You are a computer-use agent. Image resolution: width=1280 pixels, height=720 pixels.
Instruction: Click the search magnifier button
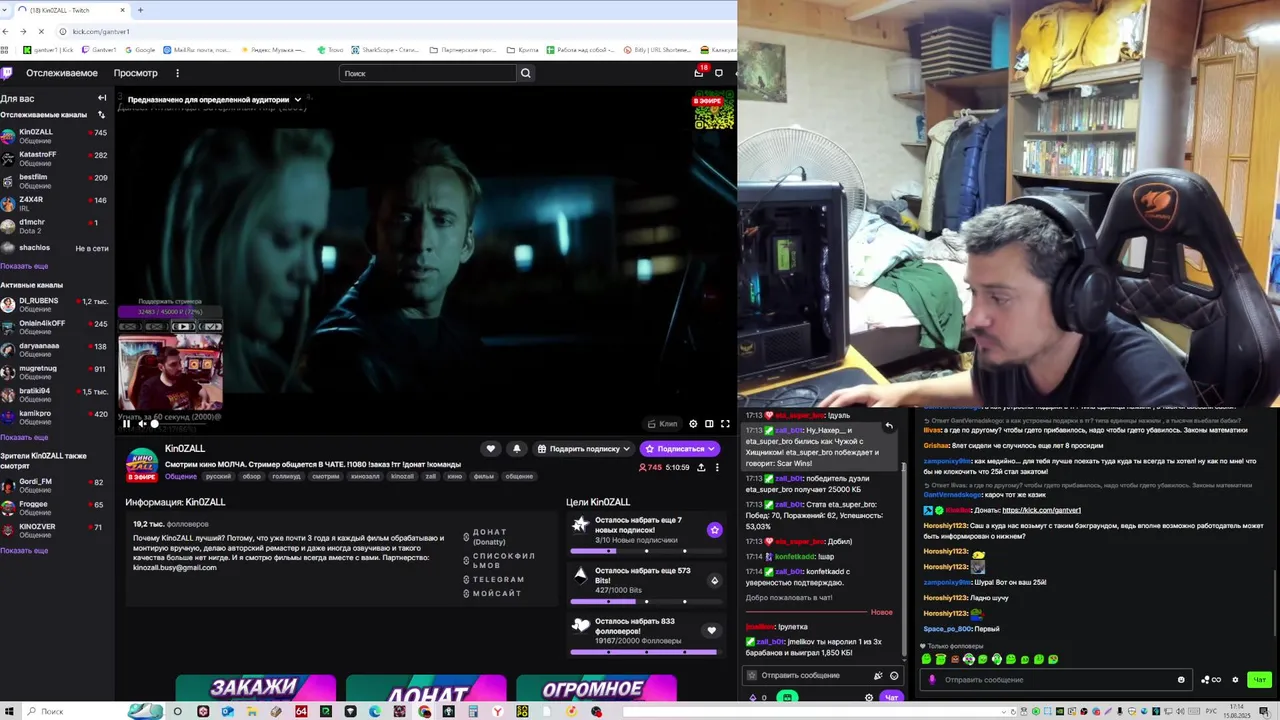[525, 73]
